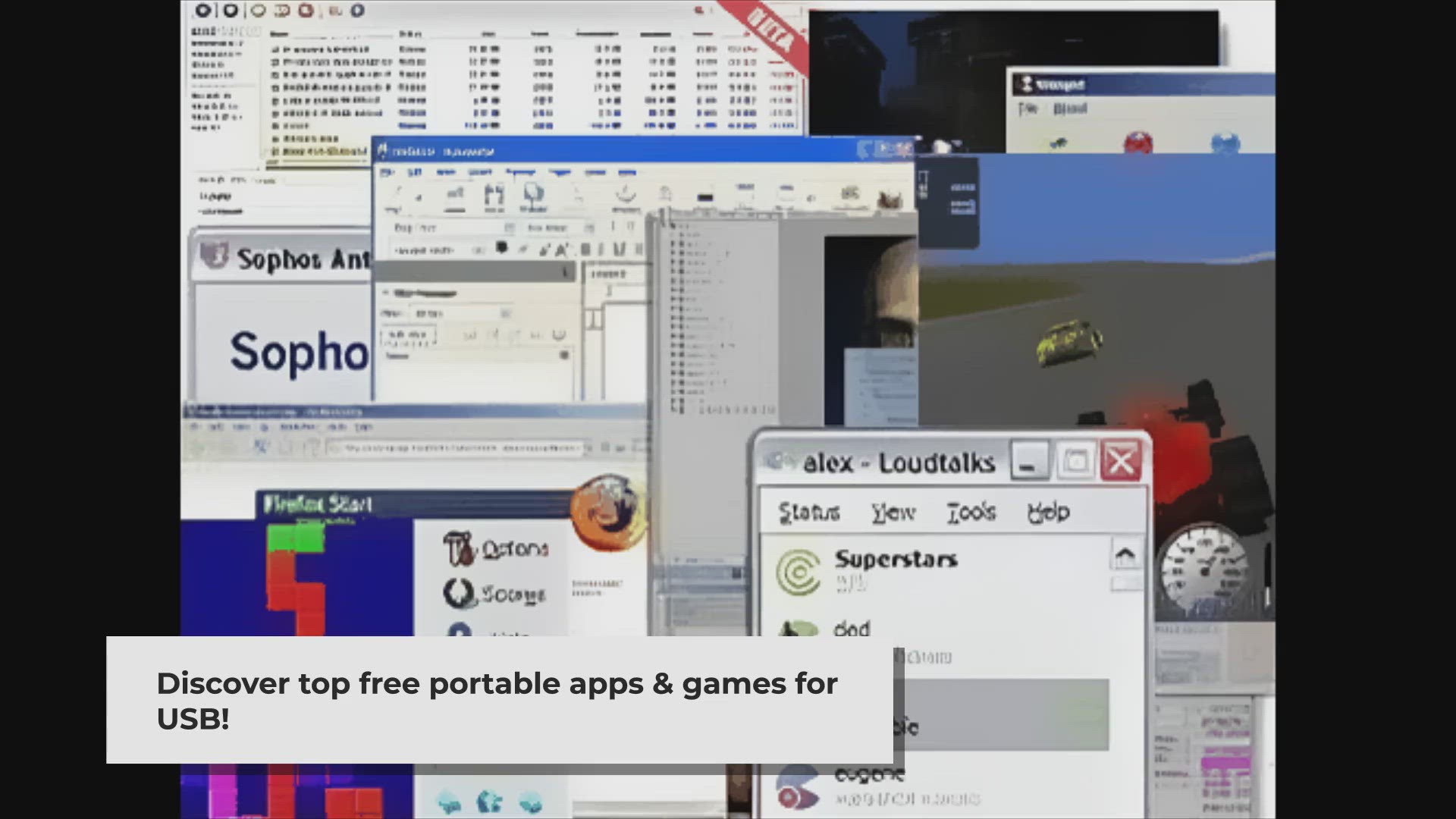Expand the font name dropdown in the editor
The width and height of the screenshot is (1456, 819).
[509, 227]
